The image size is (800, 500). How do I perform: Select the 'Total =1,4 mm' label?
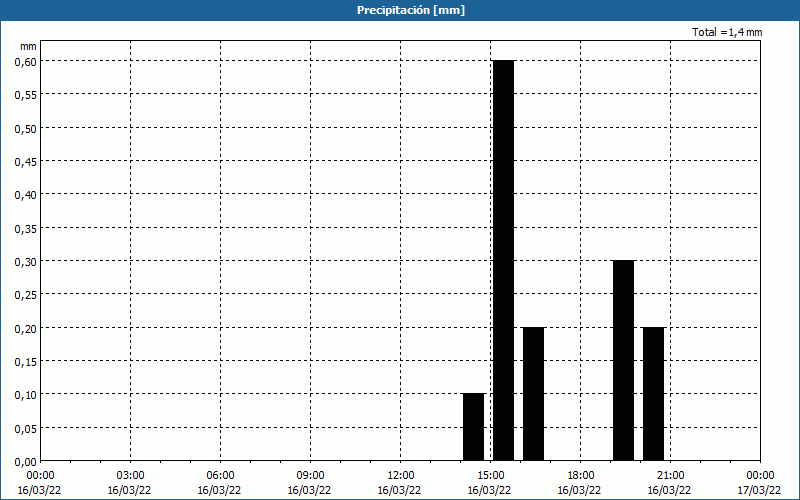727,32
